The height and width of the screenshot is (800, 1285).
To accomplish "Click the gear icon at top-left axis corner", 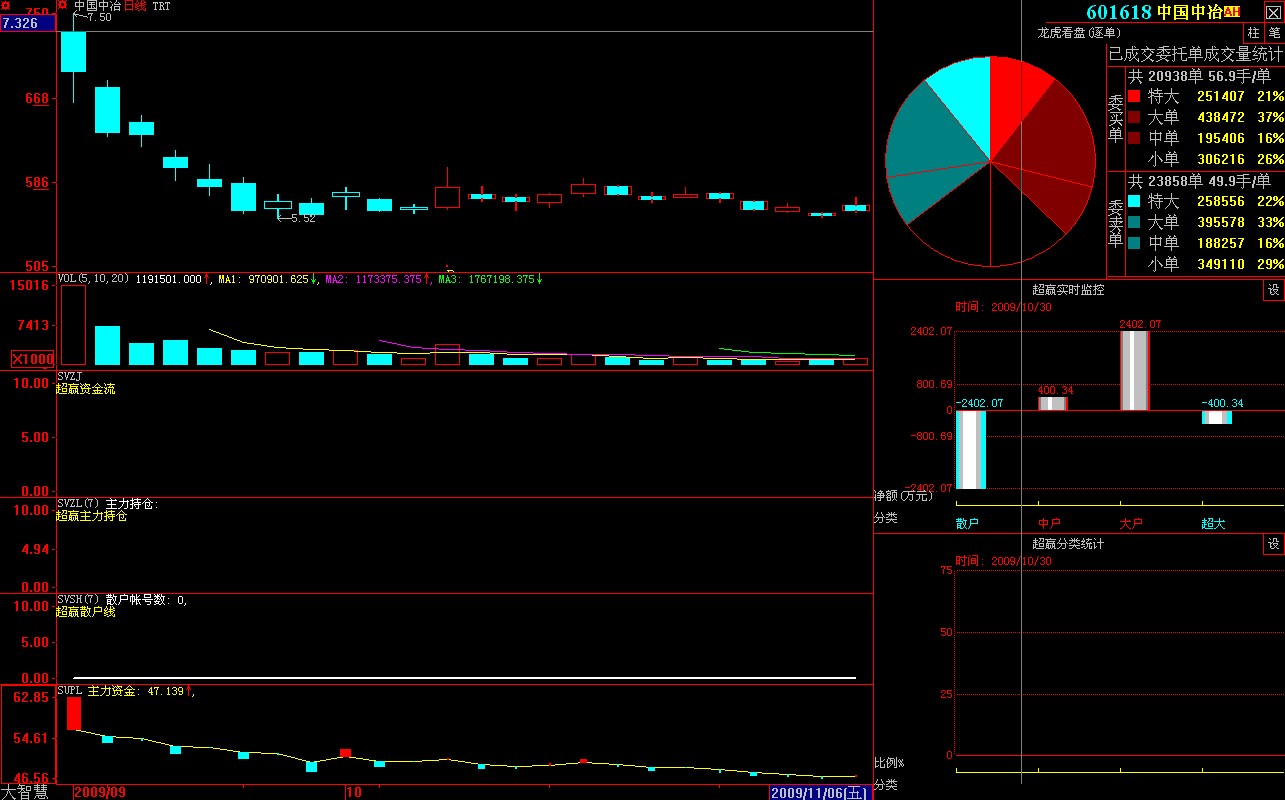I will point(6,6).
